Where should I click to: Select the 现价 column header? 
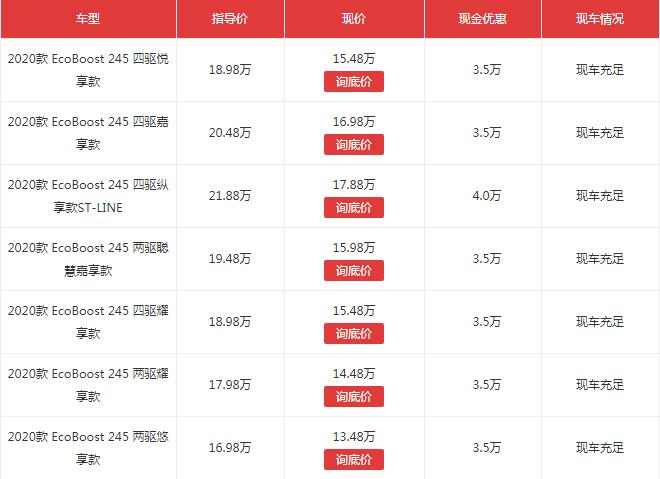click(x=354, y=19)
